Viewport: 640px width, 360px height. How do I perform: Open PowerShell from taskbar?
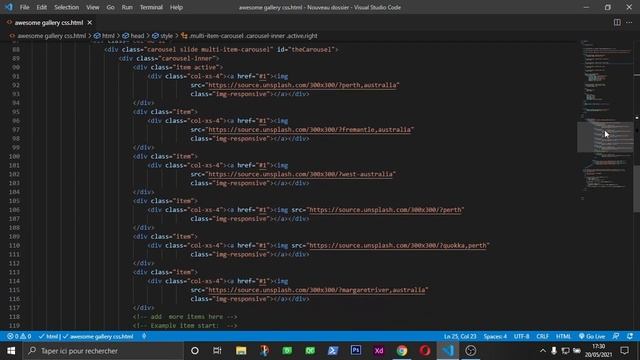[x=333, y=351]
